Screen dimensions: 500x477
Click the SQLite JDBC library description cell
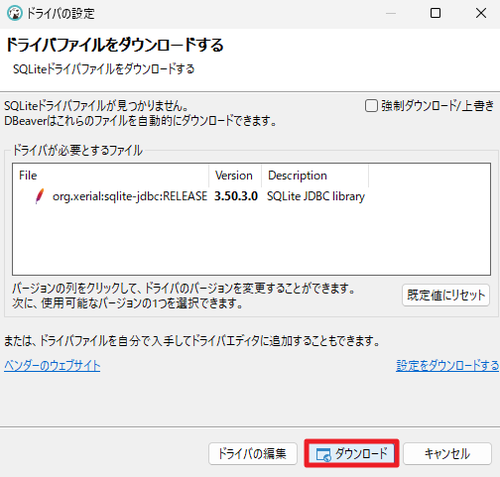pyautogui.click(x=316, y=196)
